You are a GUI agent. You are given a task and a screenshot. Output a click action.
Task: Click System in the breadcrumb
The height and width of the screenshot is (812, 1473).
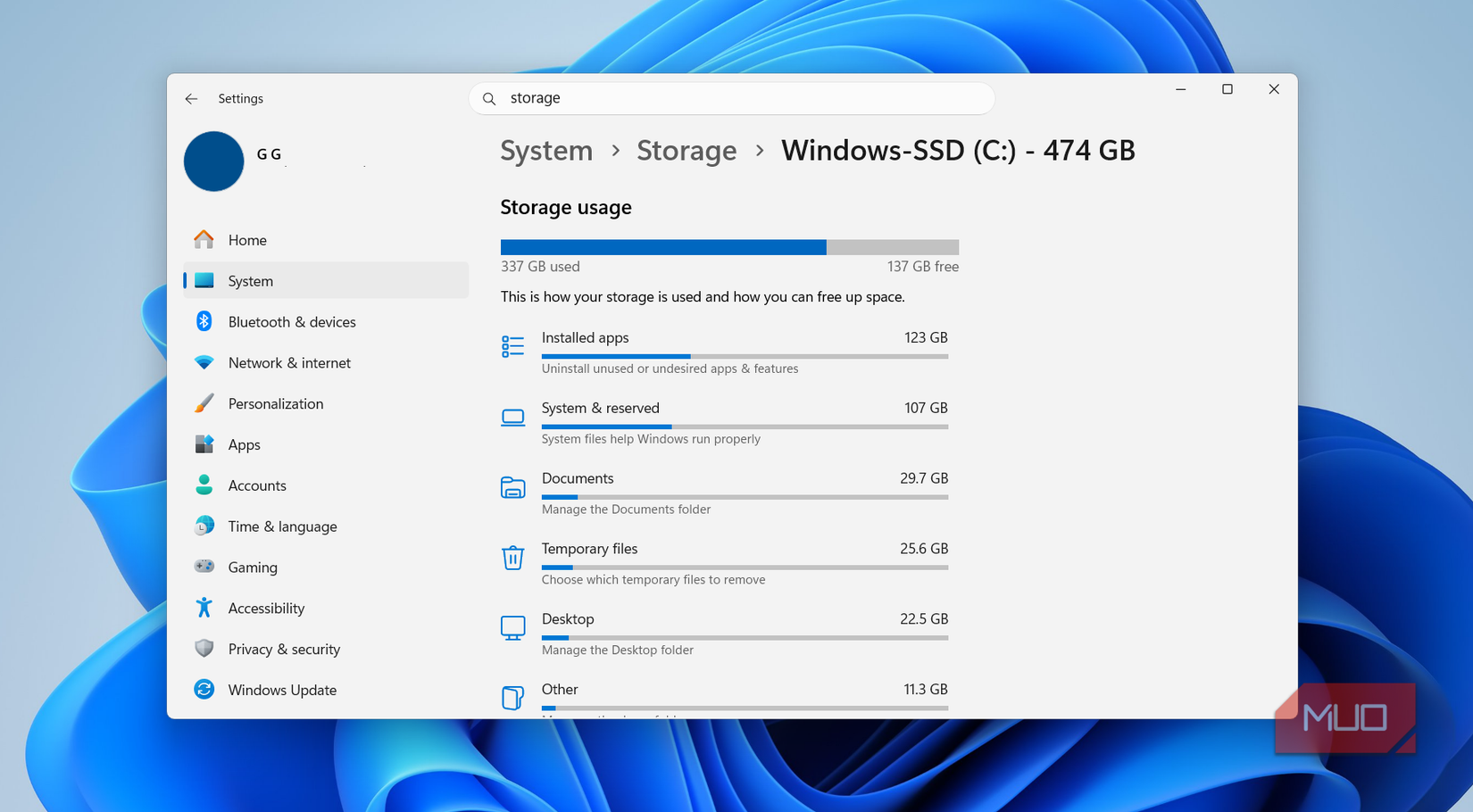(x=546, y=151)
